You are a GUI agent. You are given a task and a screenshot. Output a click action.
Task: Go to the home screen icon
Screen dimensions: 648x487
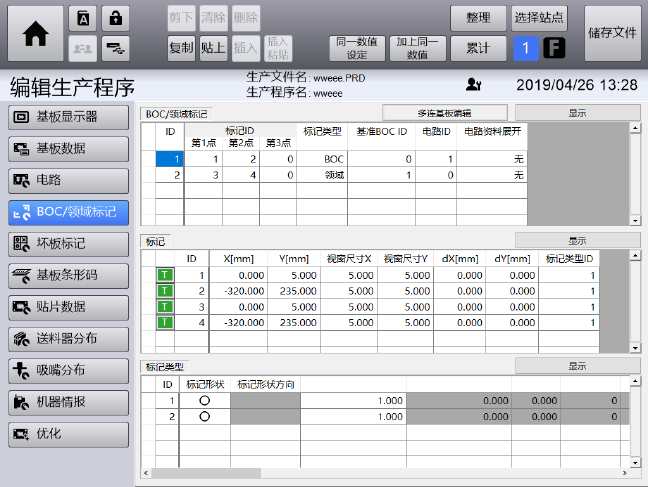(x=36, y=33)
